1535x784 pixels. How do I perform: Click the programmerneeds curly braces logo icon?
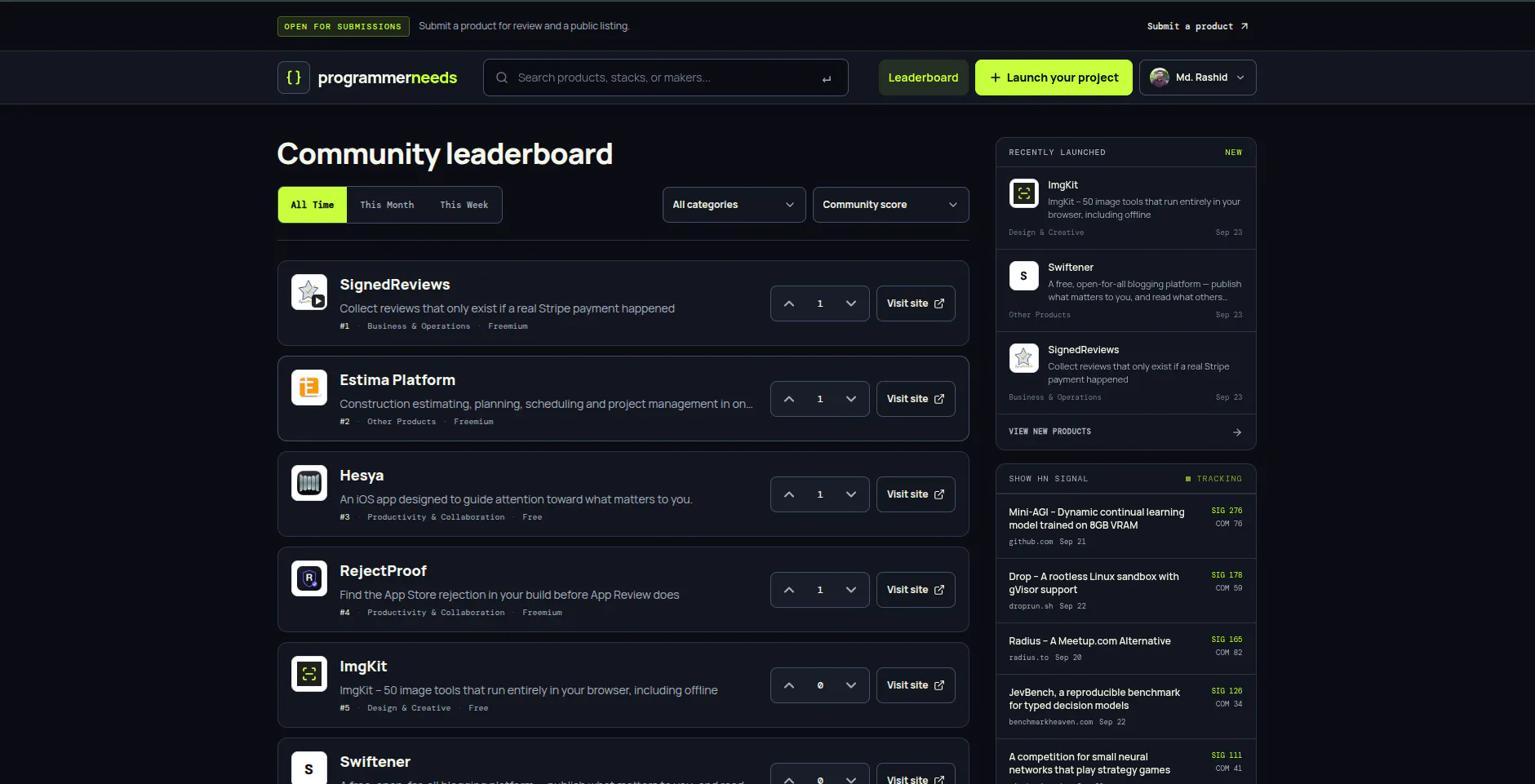point(294,78)
